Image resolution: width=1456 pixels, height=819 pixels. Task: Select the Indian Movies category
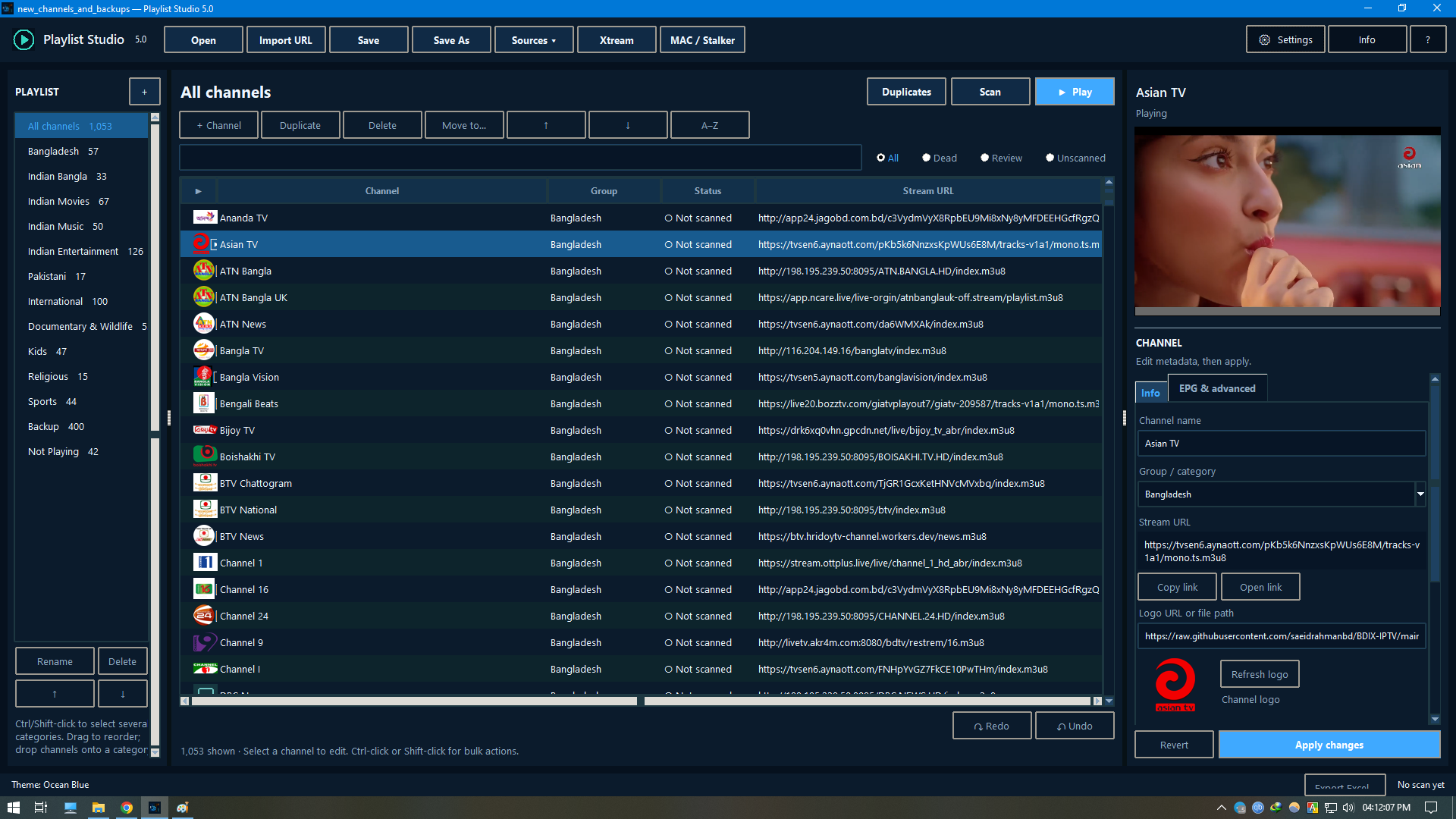81,201
